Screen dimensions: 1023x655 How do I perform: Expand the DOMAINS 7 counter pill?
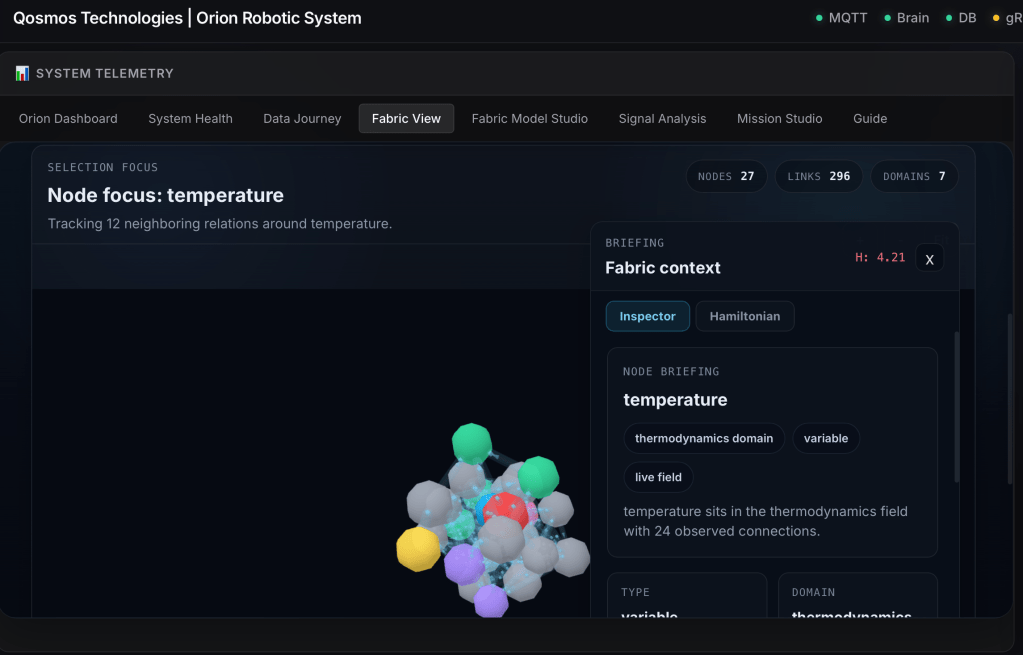click(913, 176)
